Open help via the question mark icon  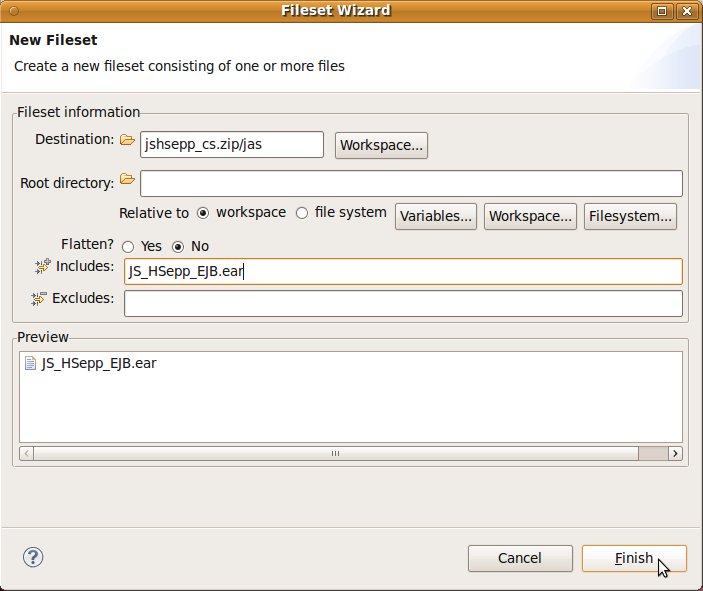click(31, 557)
